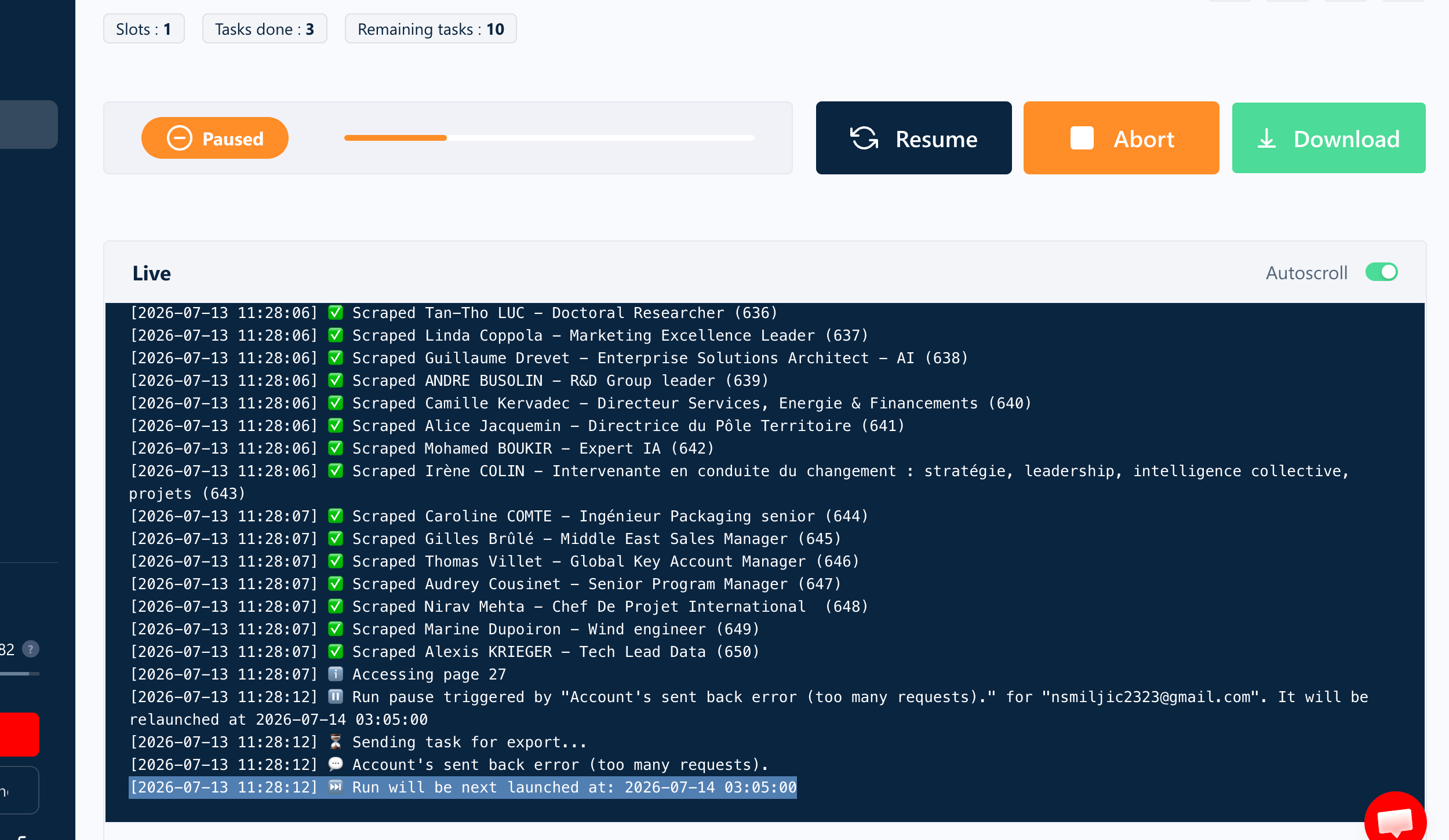Click the Live section heading
Screen dimensions: 1449x840
151,273
